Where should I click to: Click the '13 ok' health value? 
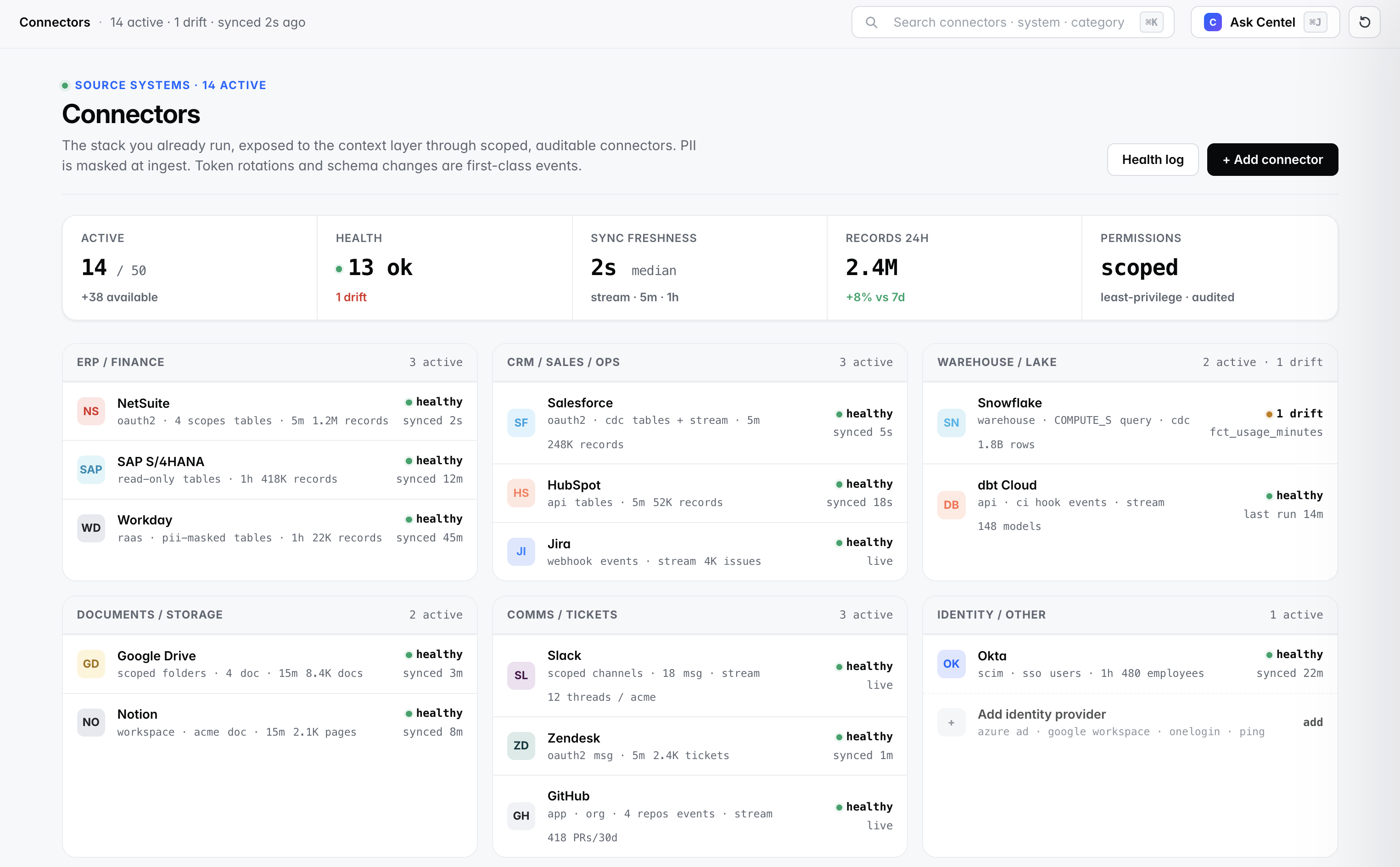tap(380, 268)
